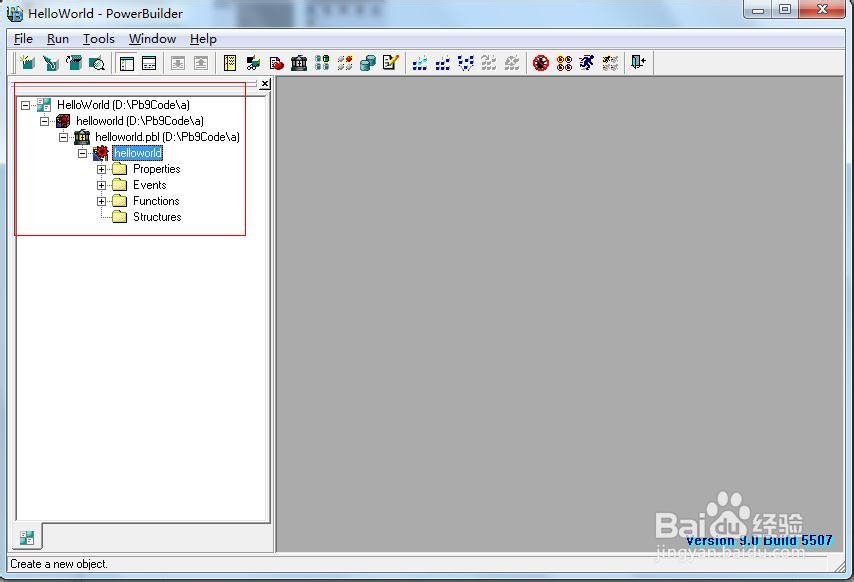Click the Exit door toolbar icon
The height and width of the screenshot is (582, 854).
[x=638, y=63]
